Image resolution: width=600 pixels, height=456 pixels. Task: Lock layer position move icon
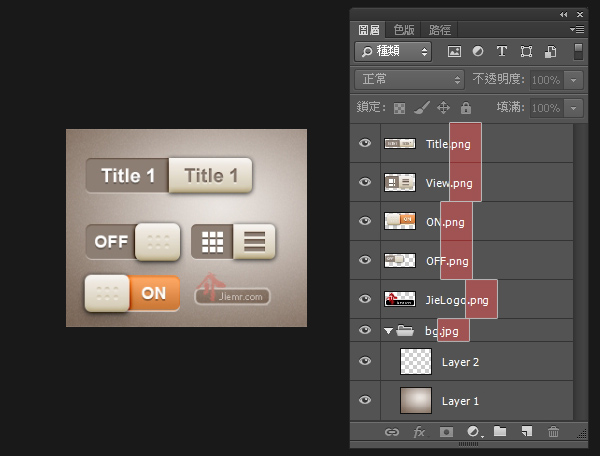click(443, 107)
